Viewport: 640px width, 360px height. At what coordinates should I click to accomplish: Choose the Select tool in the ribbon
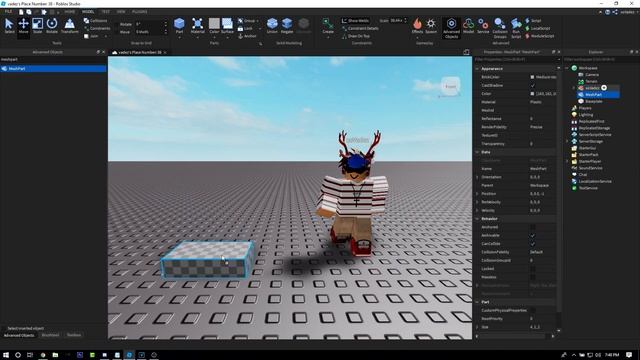tap(9, 26)
